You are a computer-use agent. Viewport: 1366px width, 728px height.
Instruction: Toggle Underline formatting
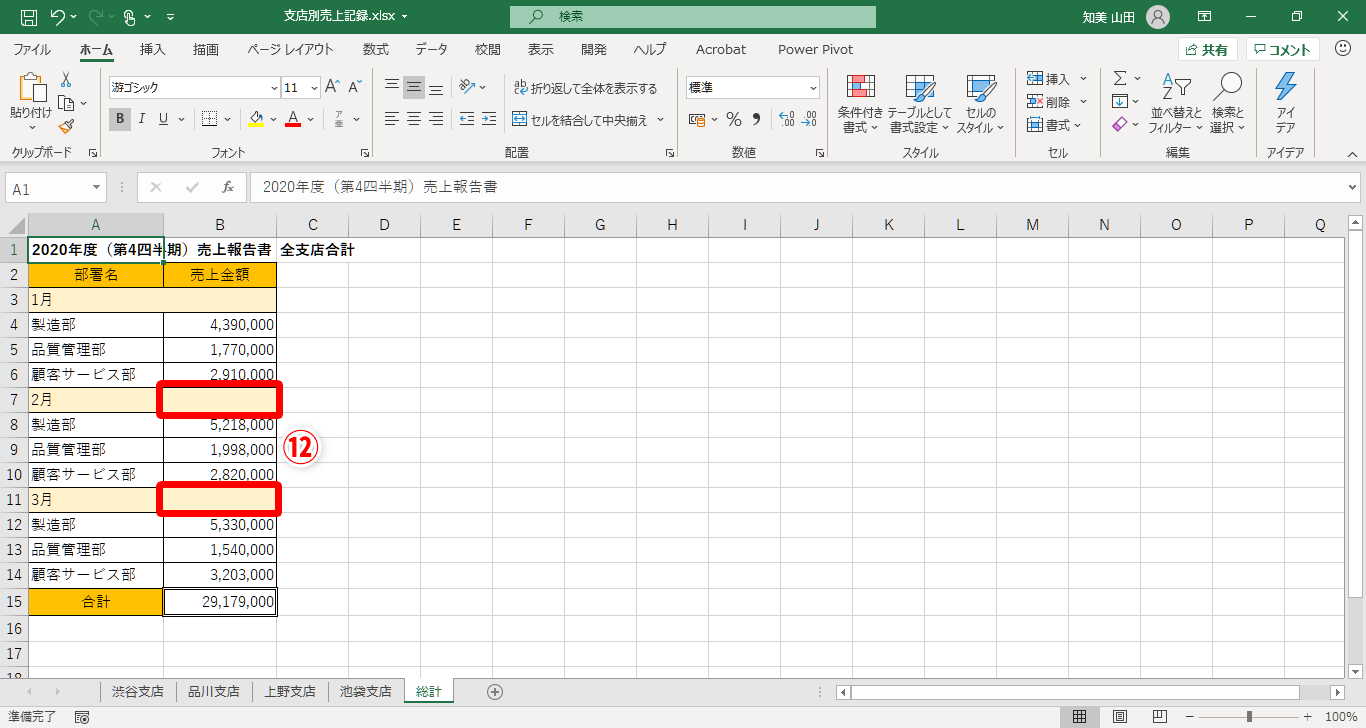[164, 119]
